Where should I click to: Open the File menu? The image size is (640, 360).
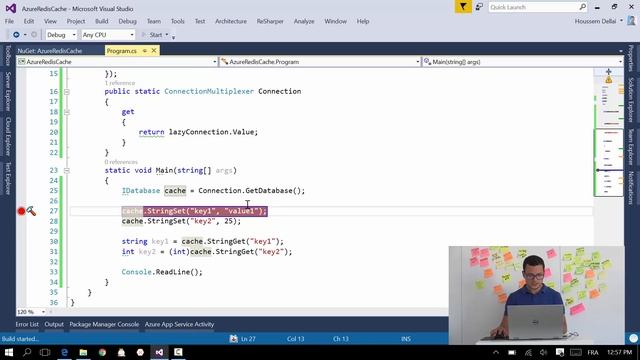[x=9, y=21]
